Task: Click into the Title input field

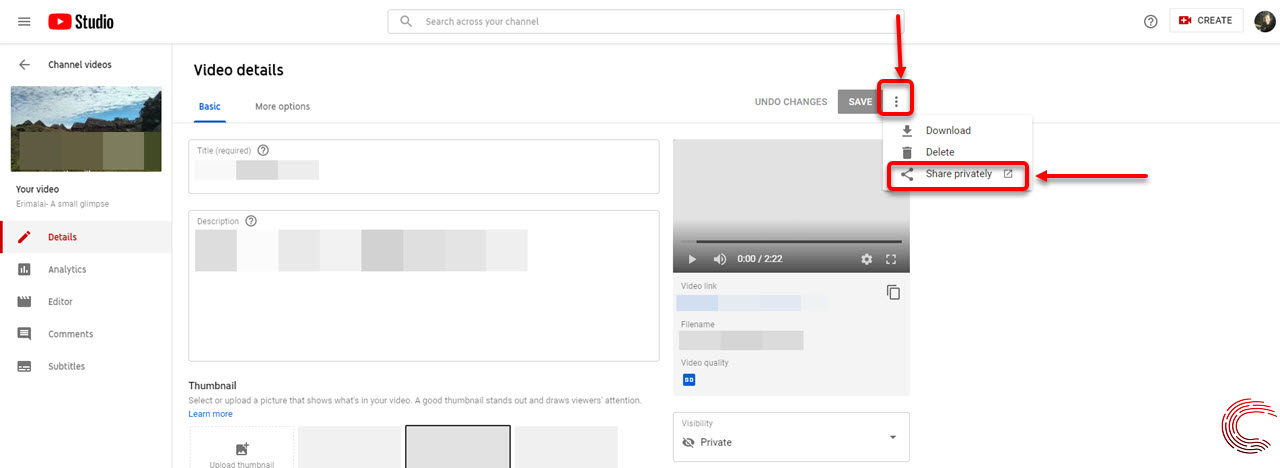Action: coord(424,166)
